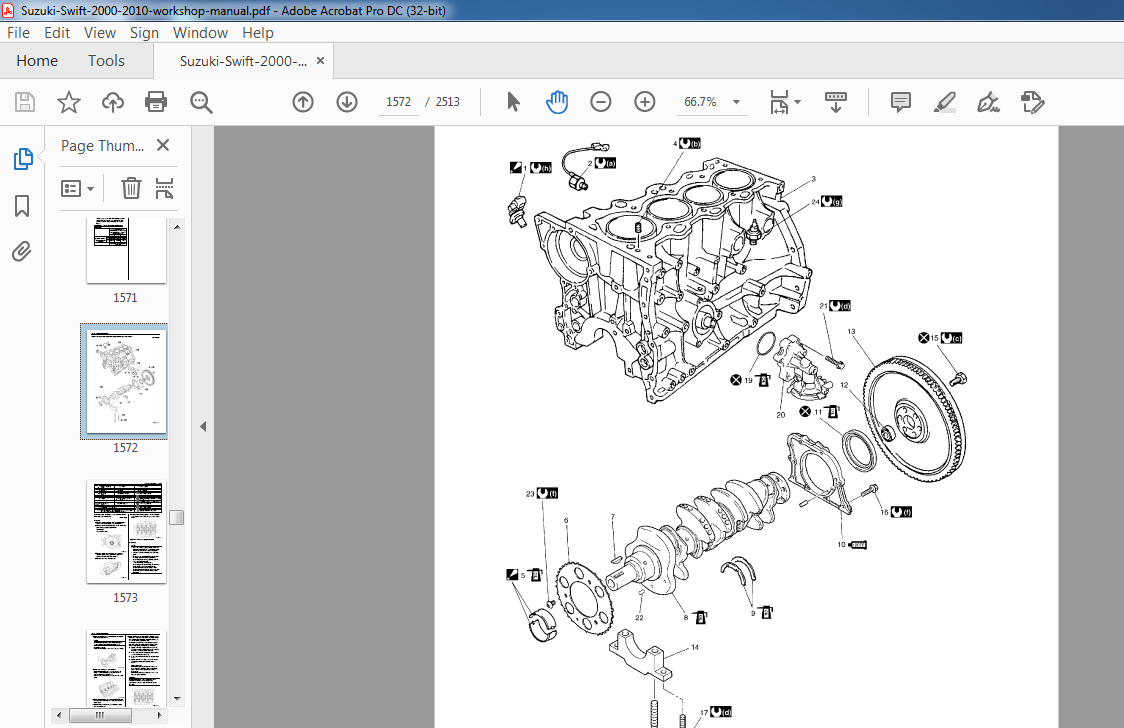Select the page 1572 thumbnail
The image size is (1124, 728).
coord(126,381)
